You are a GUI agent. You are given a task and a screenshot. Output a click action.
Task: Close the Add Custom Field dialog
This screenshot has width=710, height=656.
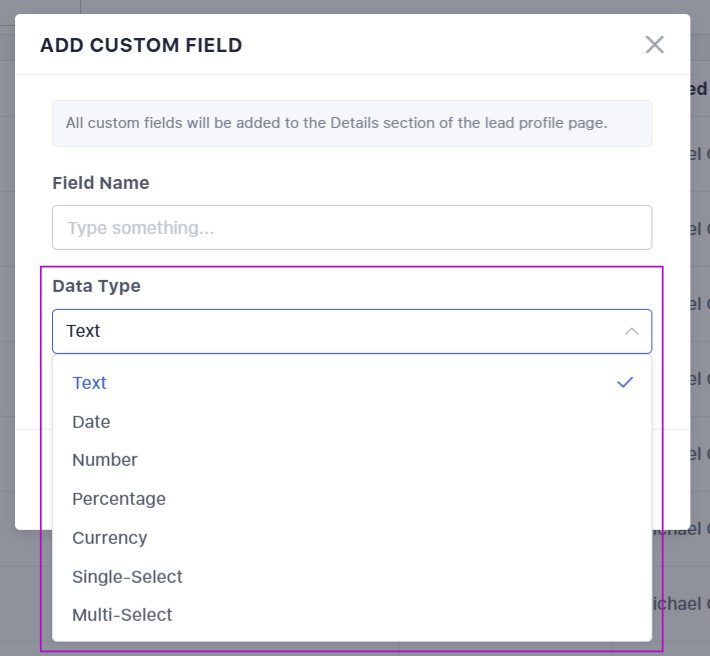654,44
